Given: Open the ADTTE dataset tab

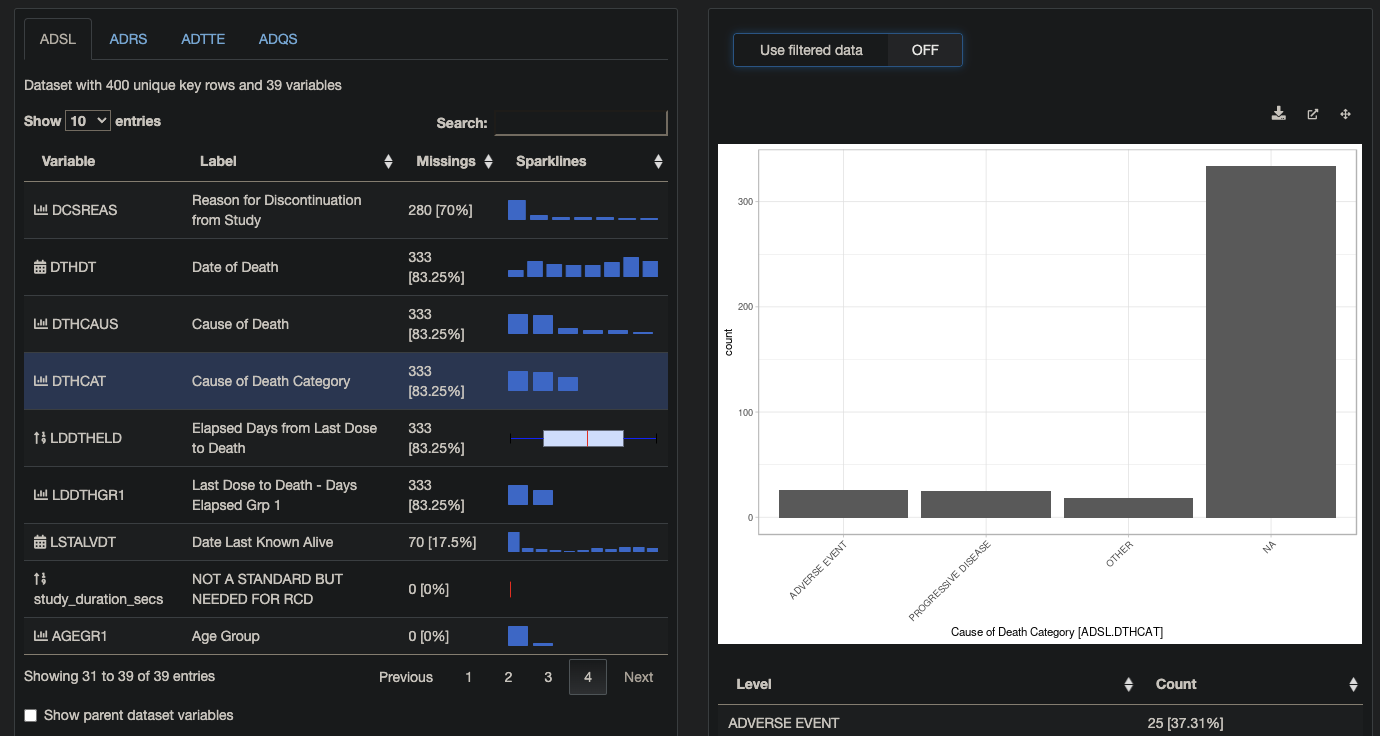Looking at the screenshot, I should tap(203, 39).
